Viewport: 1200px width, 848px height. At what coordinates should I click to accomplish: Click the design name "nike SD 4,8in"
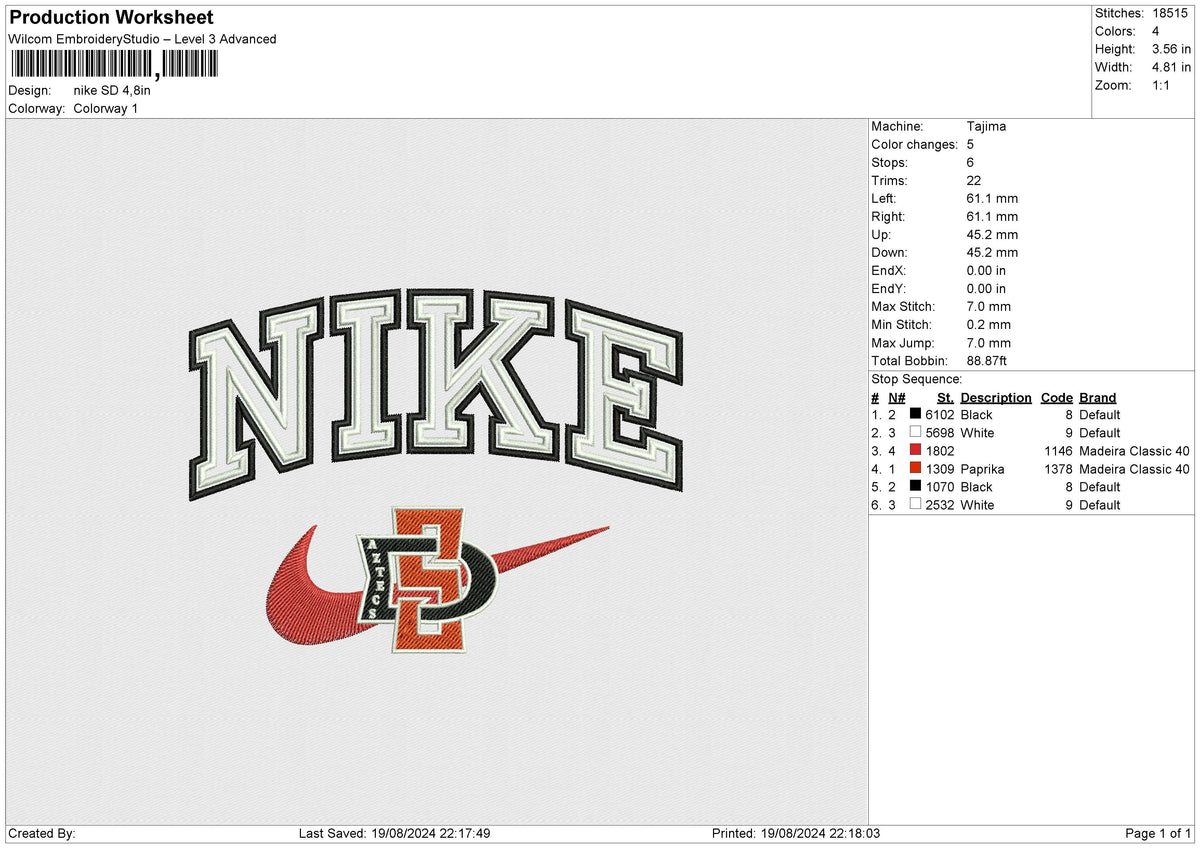[x=112, y=90]
